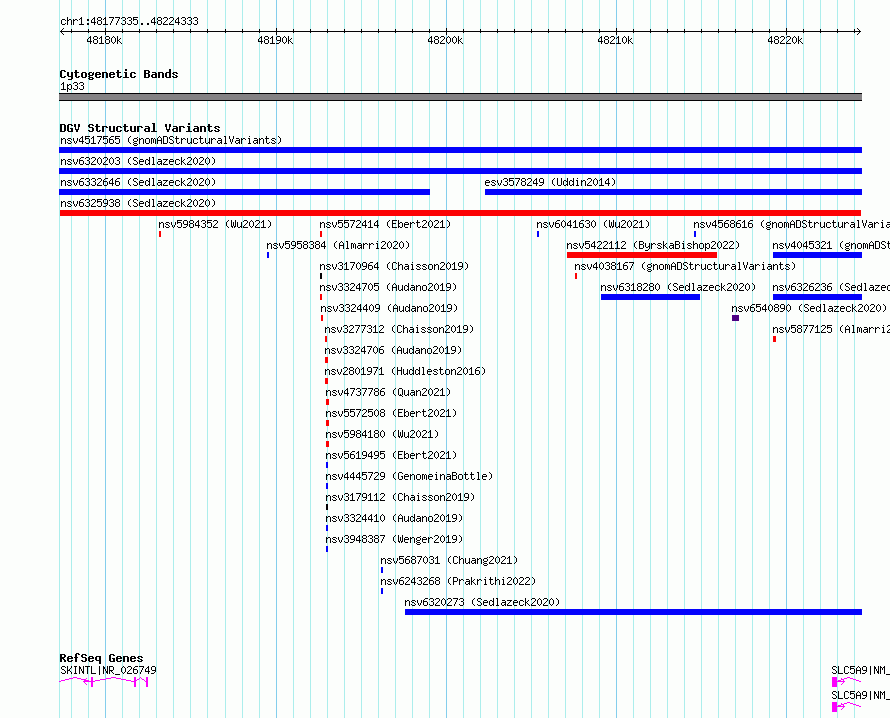
Task: Click the 48190k ruler tick label
Action: (275, 40)
